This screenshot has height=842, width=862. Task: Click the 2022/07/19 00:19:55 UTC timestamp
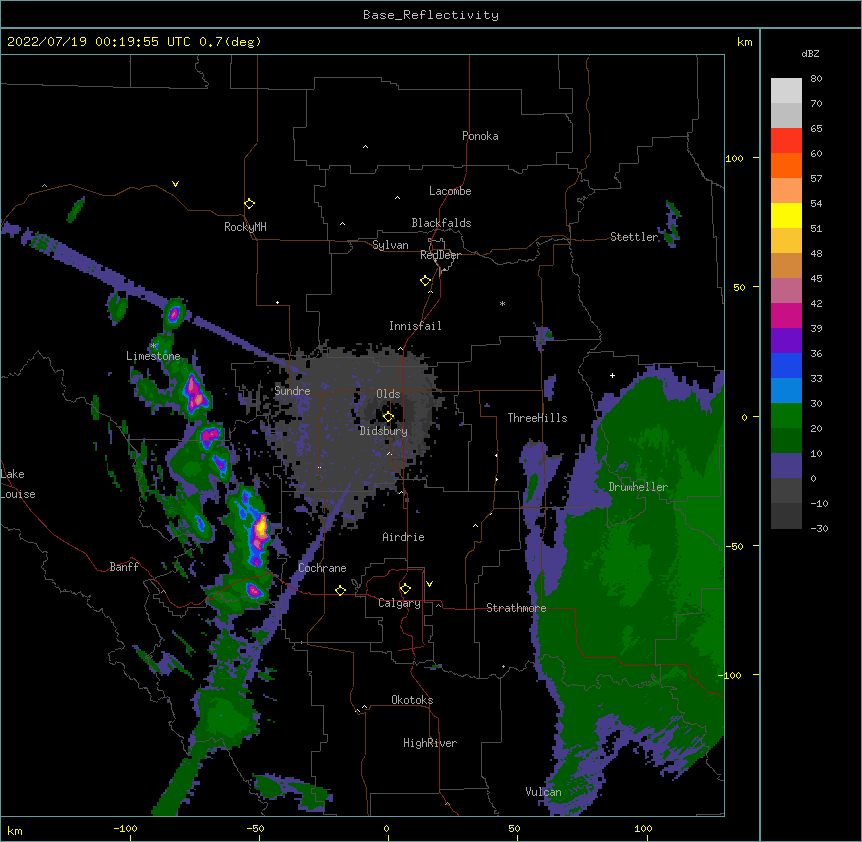pos(99,42)
